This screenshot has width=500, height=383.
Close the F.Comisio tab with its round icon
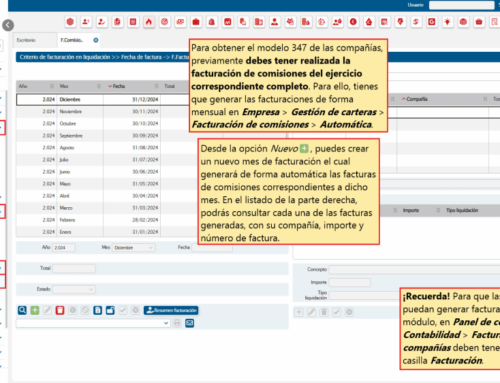[96, 40]
